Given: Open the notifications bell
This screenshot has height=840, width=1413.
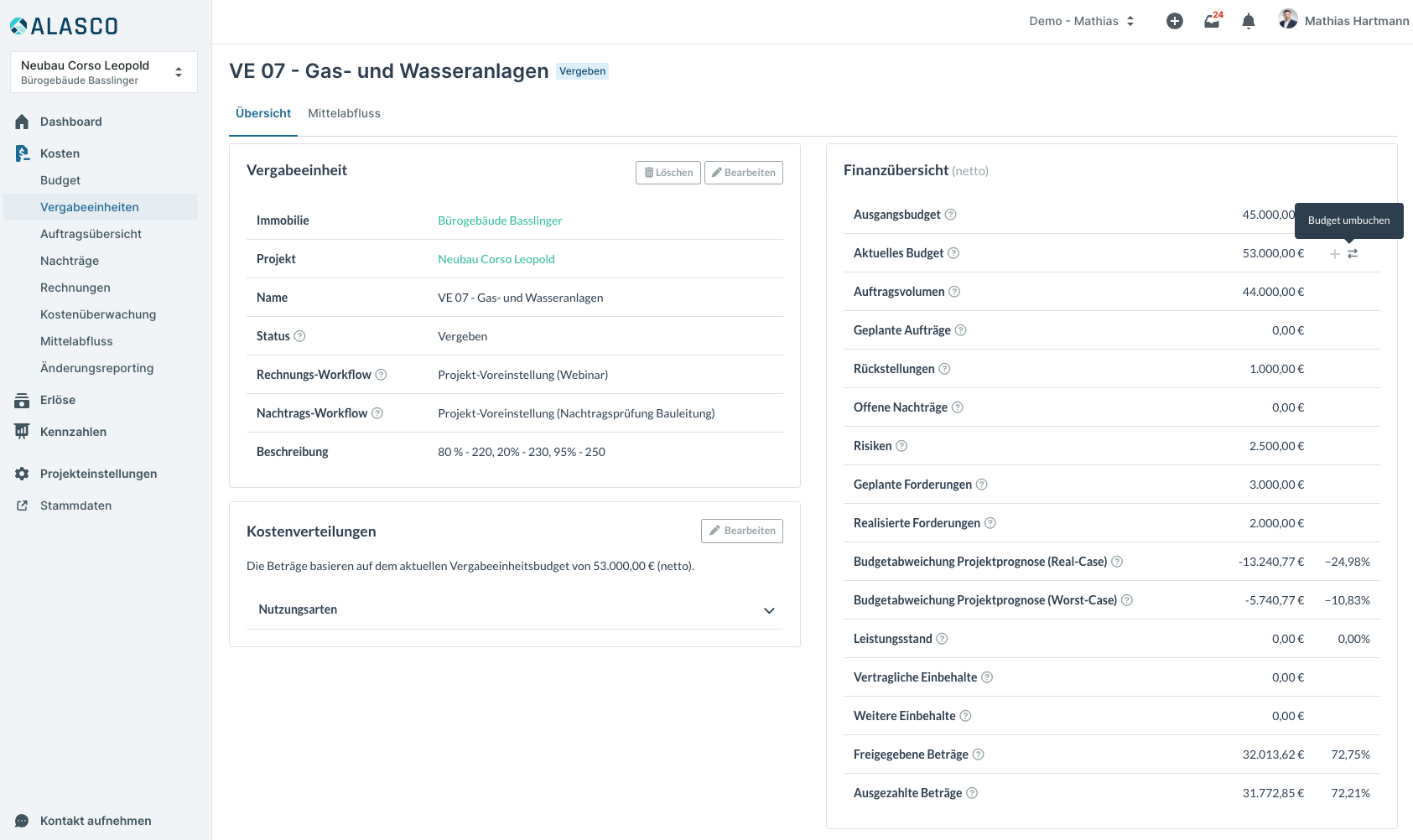Looking at the screenshot, I should pyautogui.click(x=1248, y=21).
